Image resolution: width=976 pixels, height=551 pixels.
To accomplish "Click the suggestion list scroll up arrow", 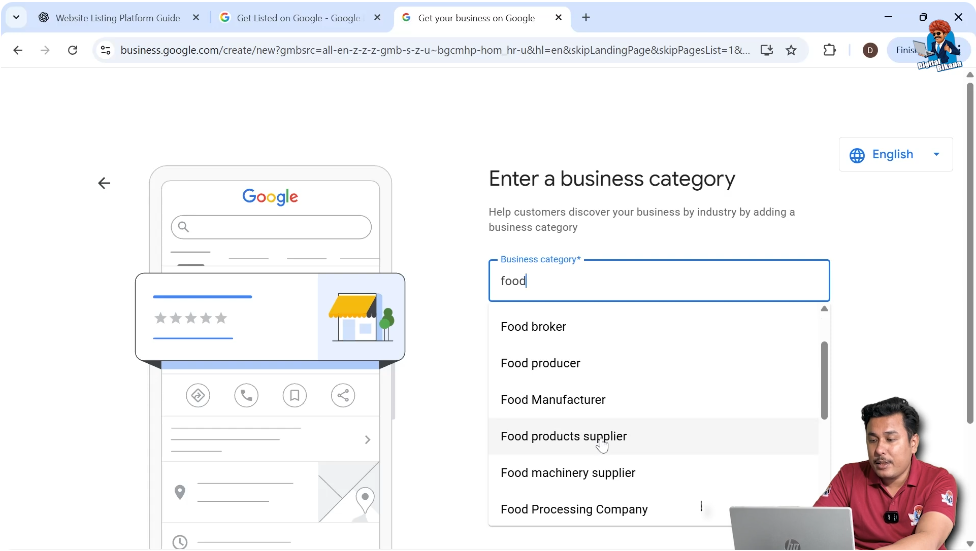I will [x=824, y=309].
